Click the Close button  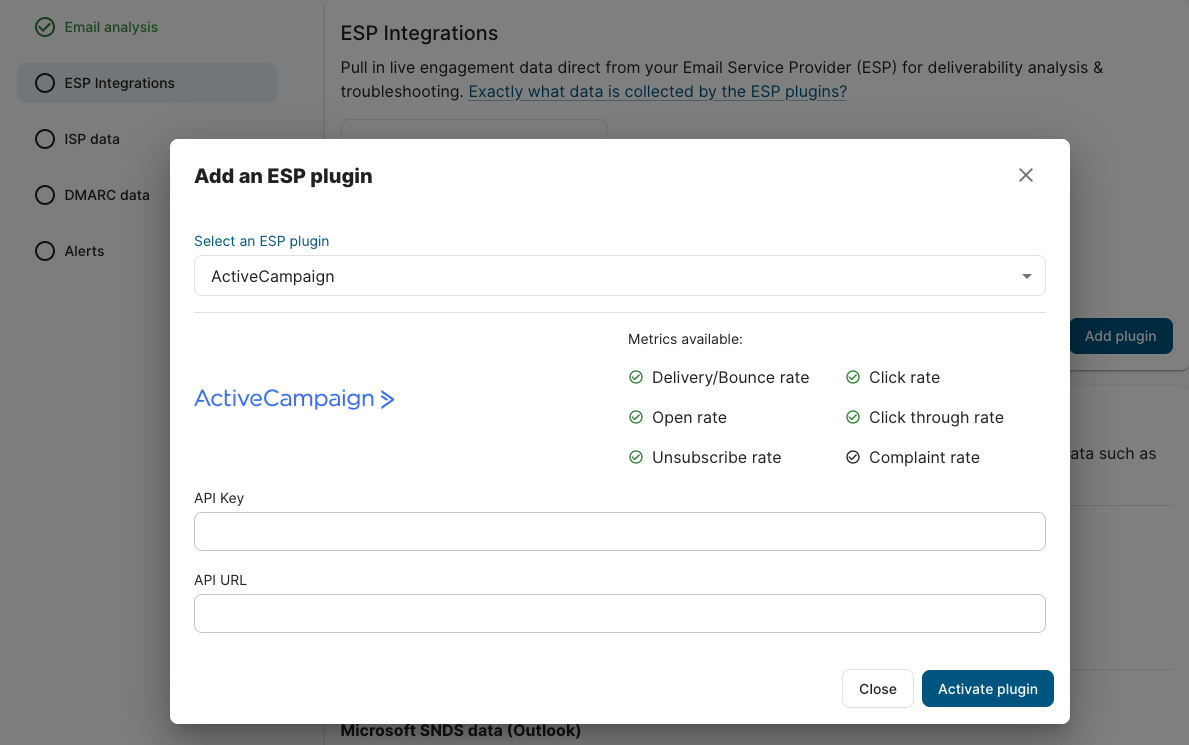(877, 689)
